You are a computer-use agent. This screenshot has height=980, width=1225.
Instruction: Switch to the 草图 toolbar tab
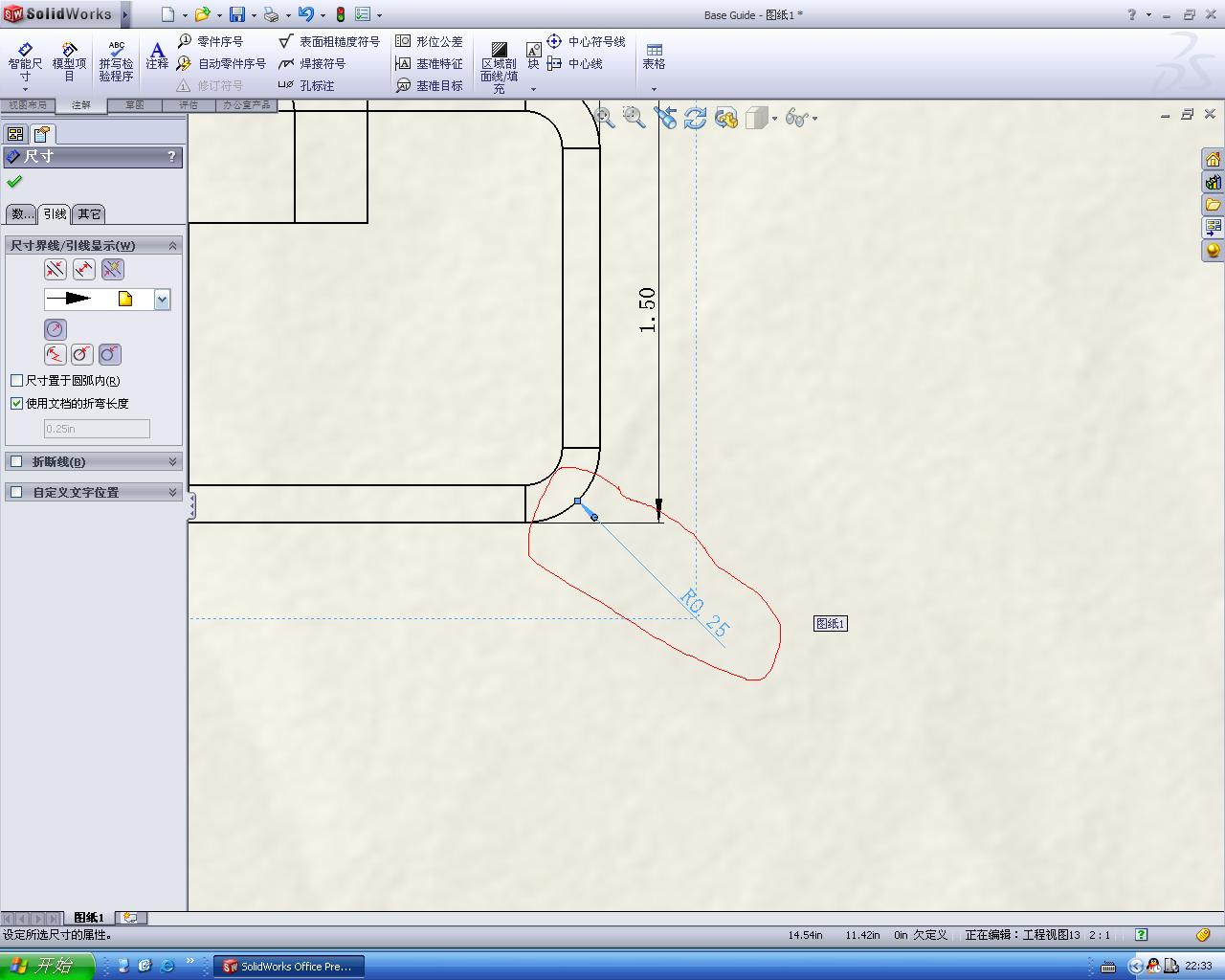(x=135, y=105)
